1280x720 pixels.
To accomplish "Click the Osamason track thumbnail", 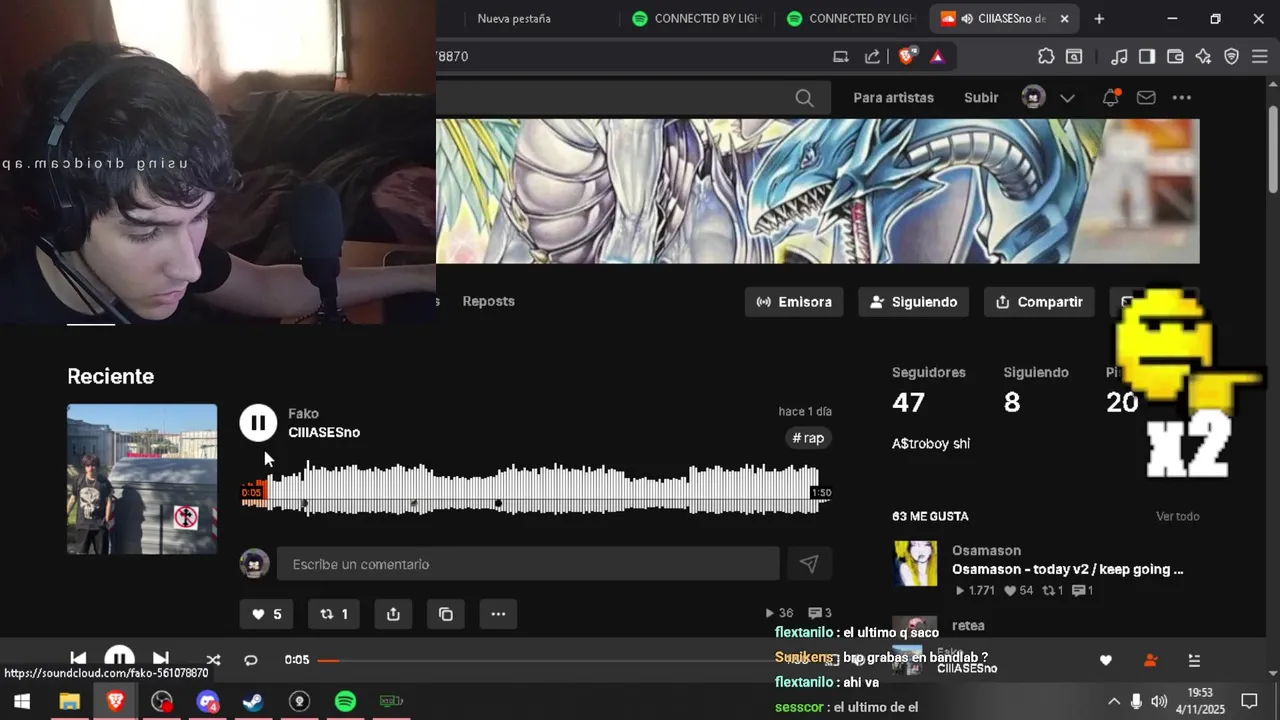I will pyautogui.click(x=915, y=563).
